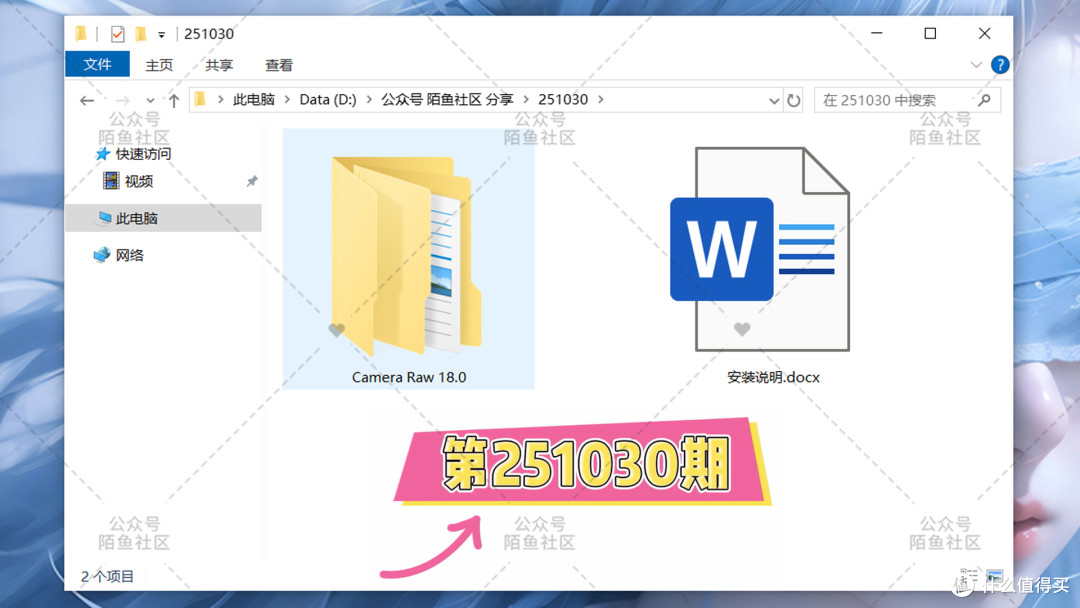Click the back navigation arrow

tap(87, 101)
